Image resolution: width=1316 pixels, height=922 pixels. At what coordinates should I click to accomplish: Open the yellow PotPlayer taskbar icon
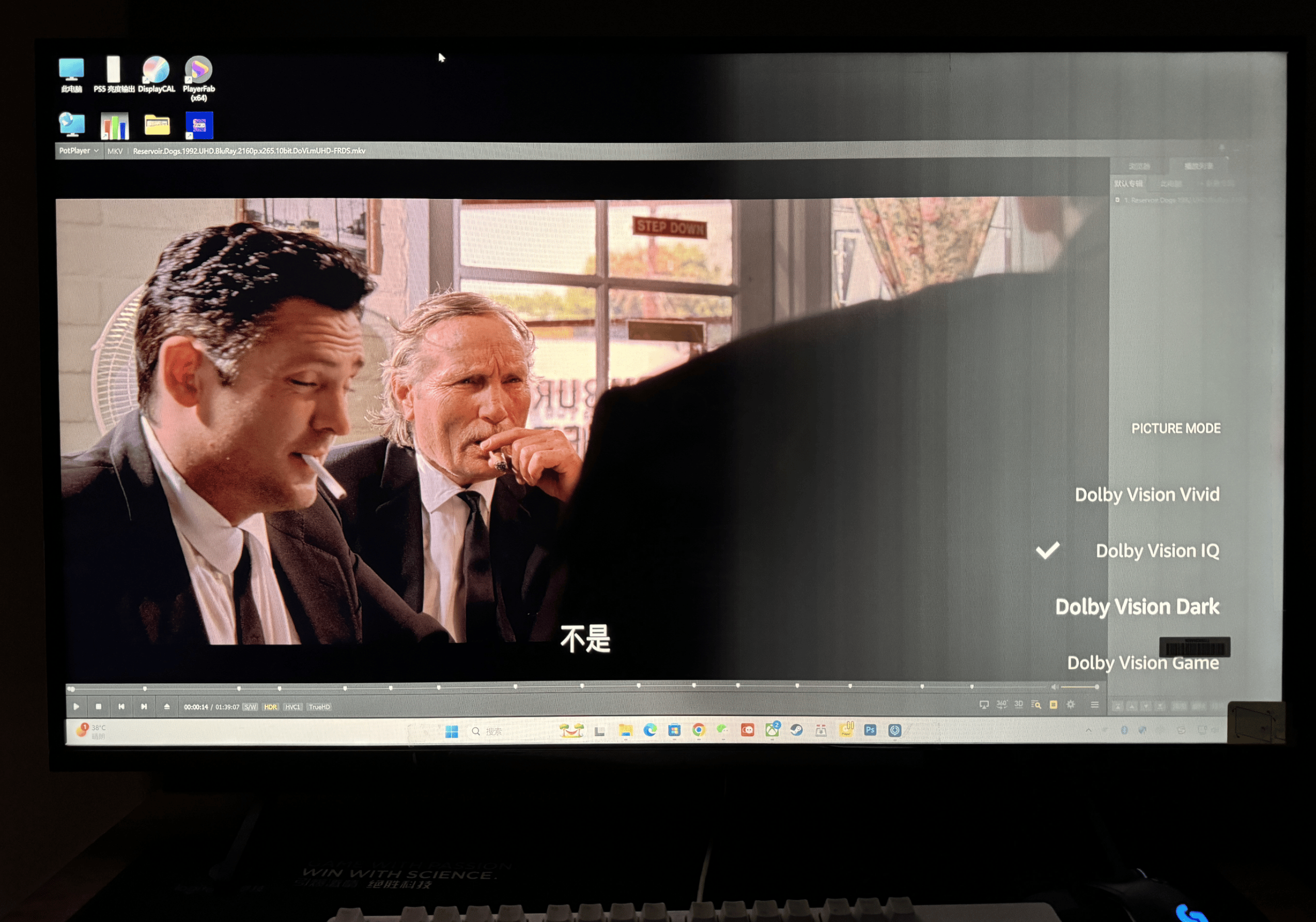tap(846, 729)
